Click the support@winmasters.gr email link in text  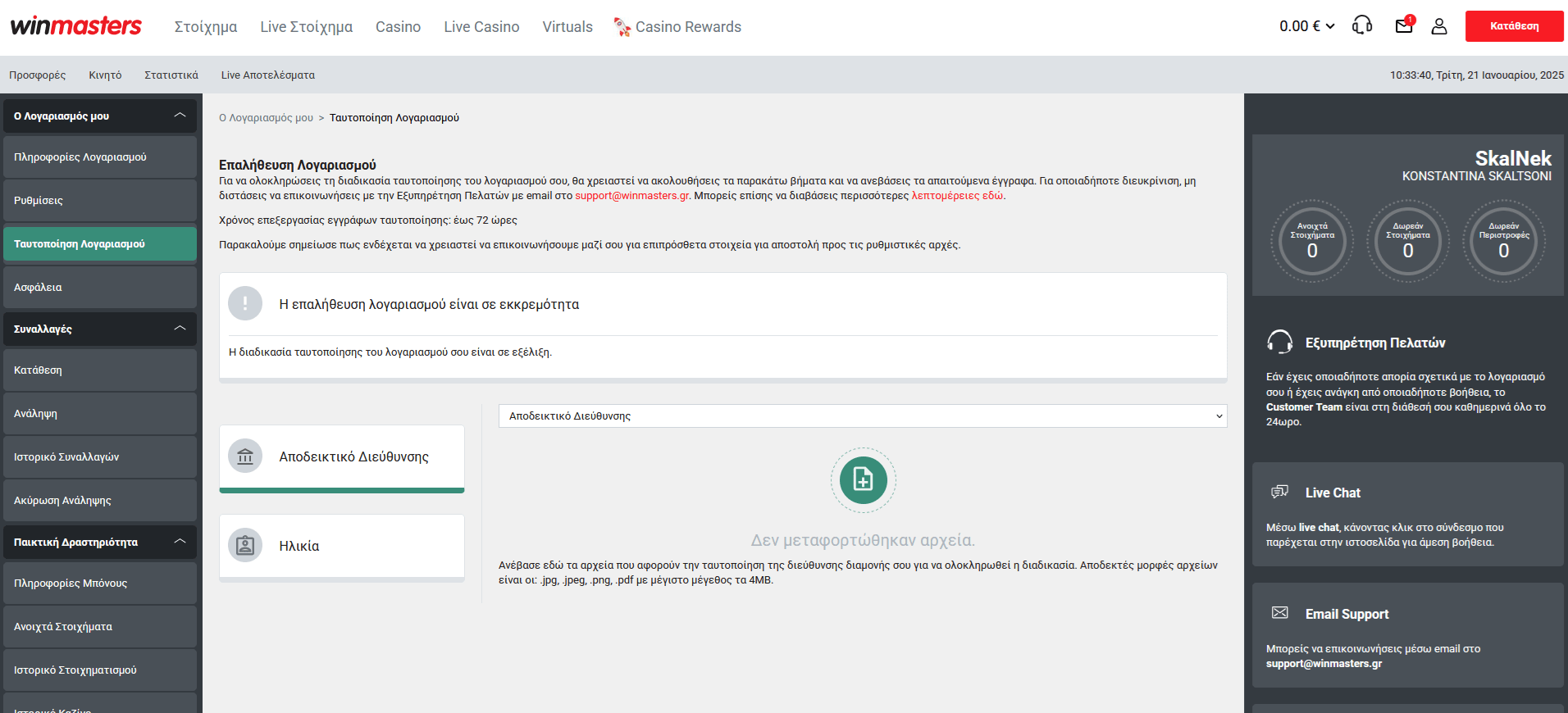tap(631, 196)
